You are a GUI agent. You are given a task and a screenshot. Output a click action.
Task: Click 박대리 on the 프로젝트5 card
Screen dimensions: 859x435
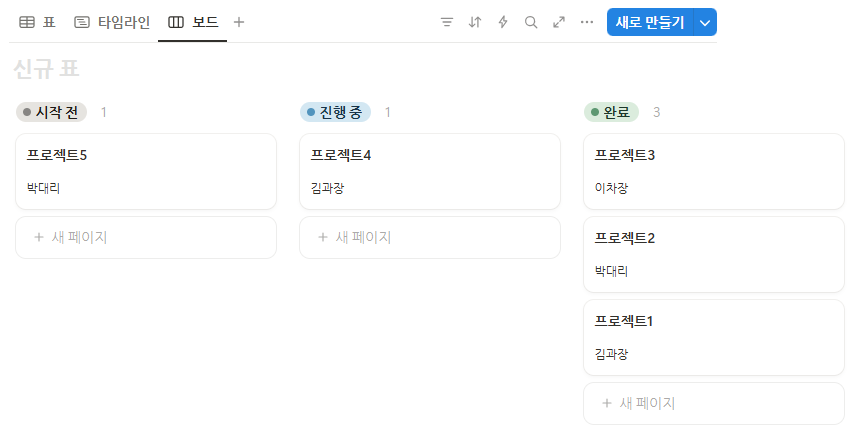click(x=43, y=188)
